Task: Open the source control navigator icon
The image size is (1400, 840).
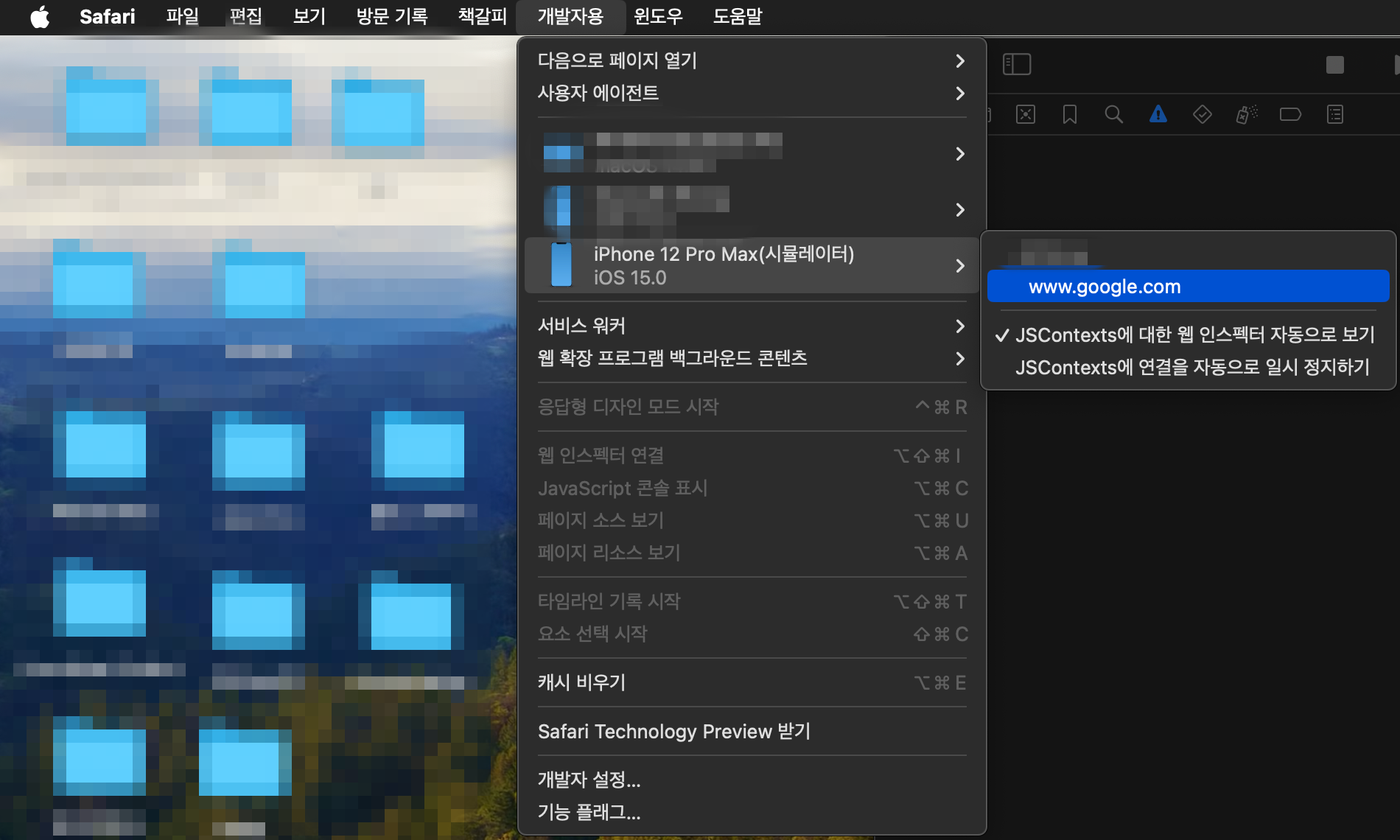Action: pos(1026,114)
